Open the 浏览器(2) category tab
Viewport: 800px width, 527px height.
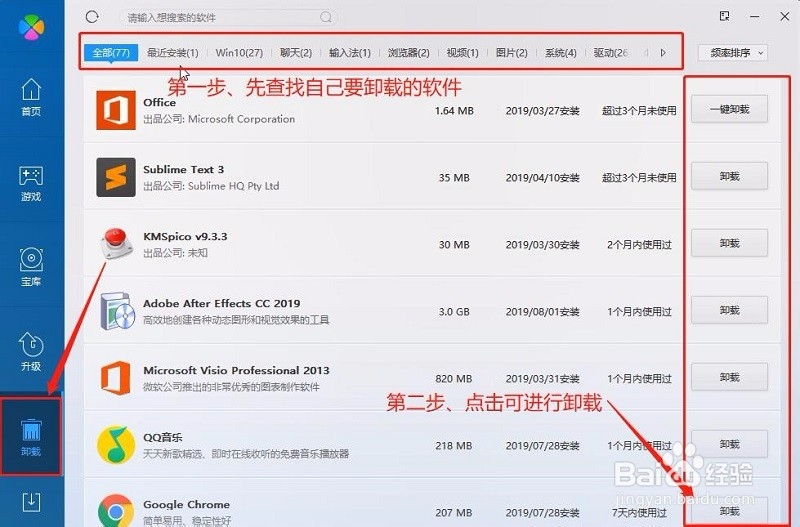(409, 53)
